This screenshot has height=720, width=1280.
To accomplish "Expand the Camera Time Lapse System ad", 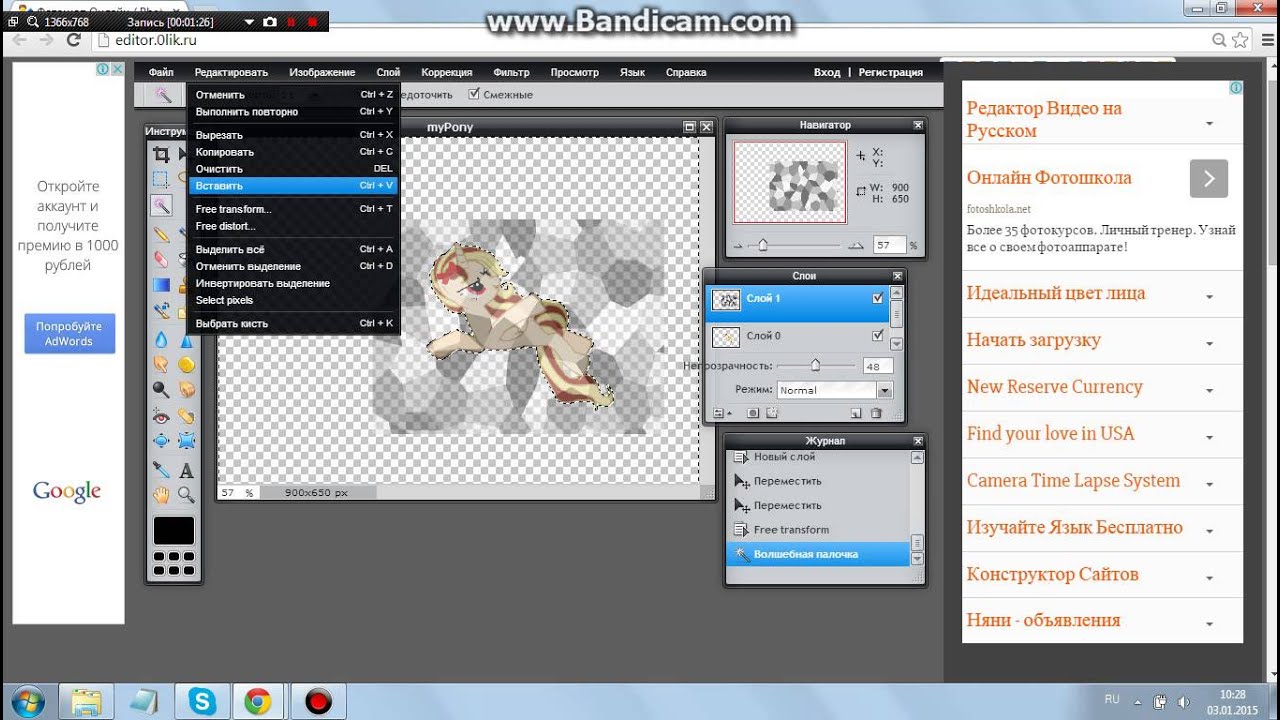I will click(1209, 484).
